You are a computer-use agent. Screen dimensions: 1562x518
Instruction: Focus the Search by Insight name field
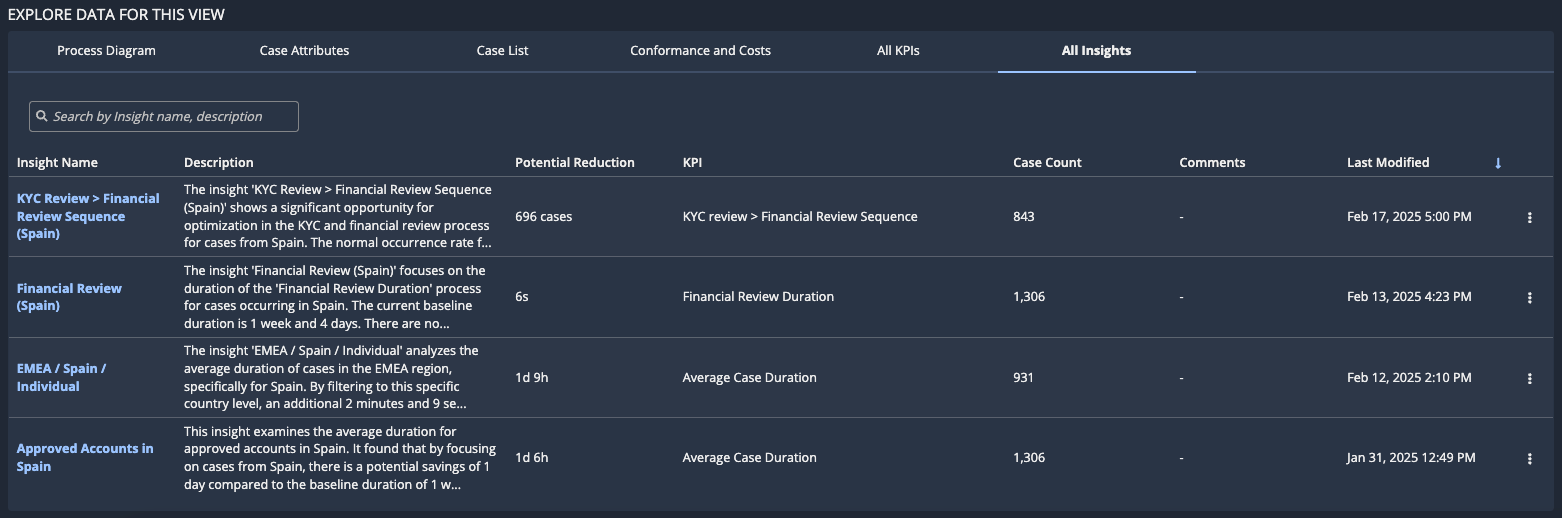pyautogui.click(x=164, y=116)
